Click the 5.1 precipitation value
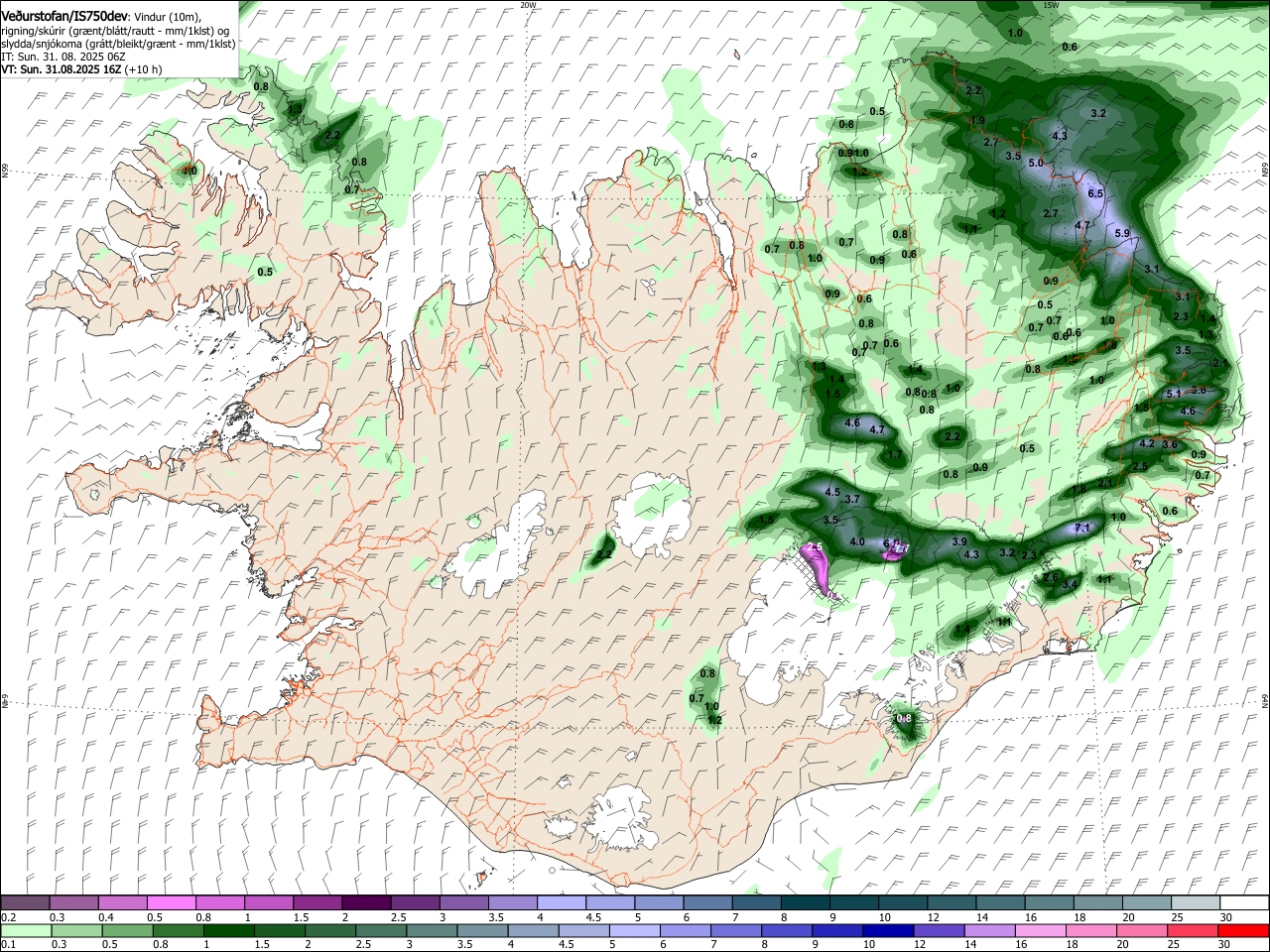The height and width of the screenshot is (952, 1270). (1174, 394)
